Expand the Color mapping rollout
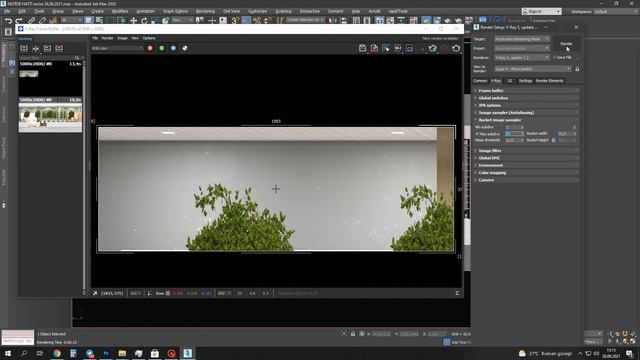 [526, 173]
